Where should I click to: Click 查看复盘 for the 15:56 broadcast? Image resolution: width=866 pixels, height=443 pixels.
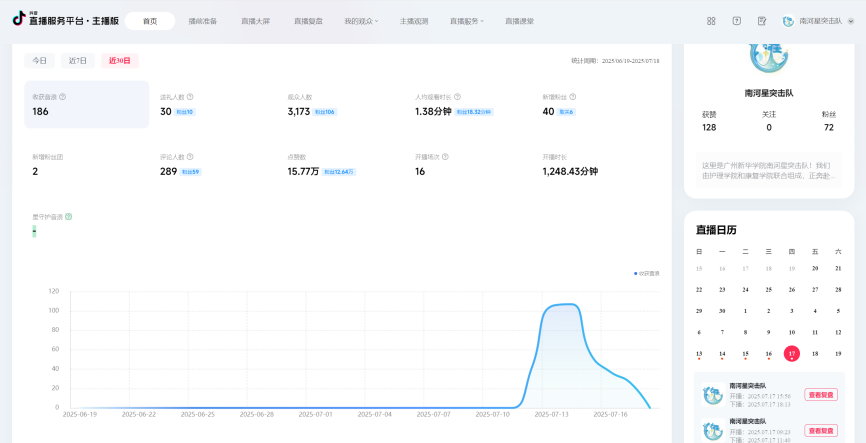point(821,394)
